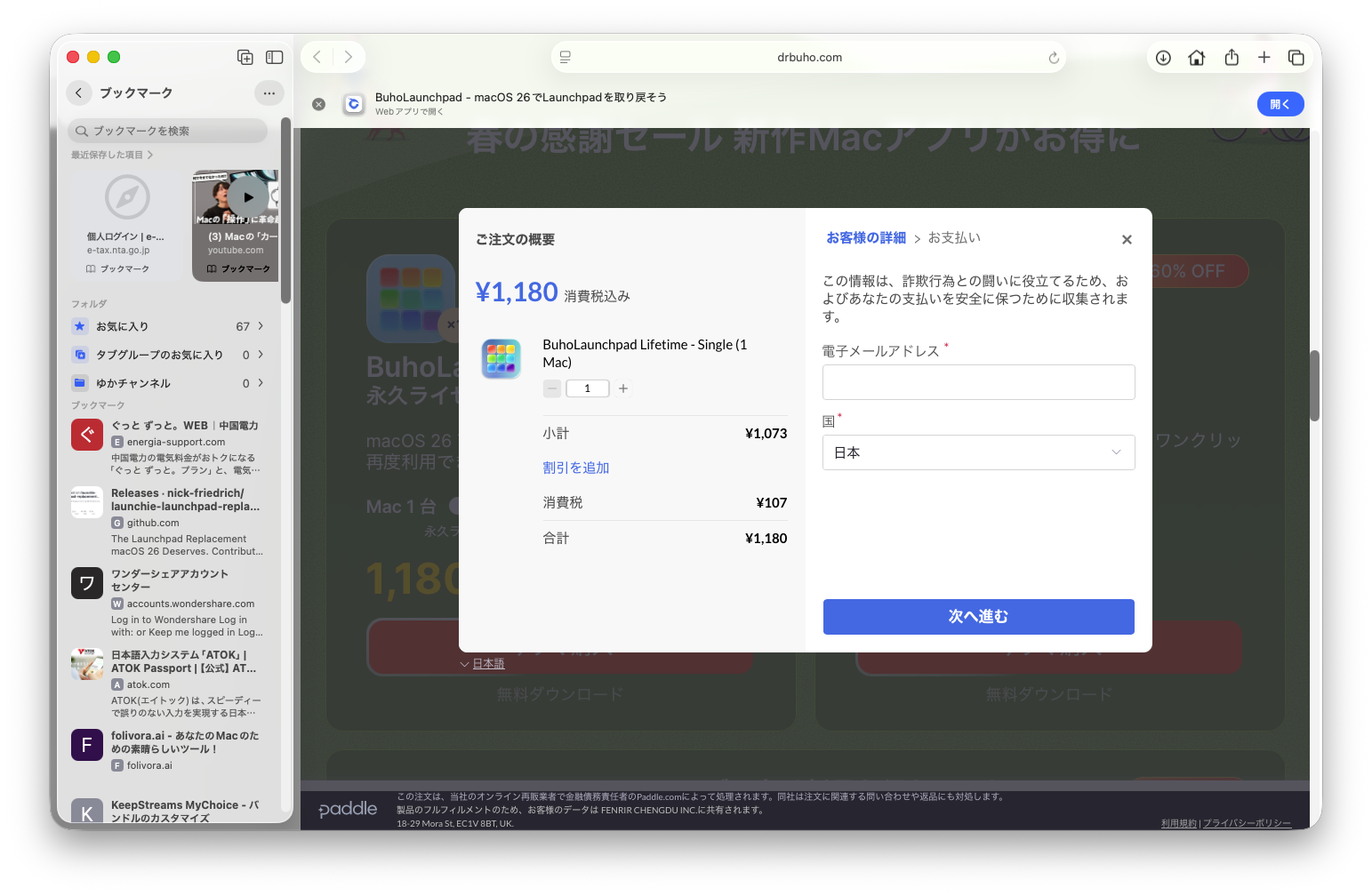Select the お客様の詳細 step tab

coord(866,238)
